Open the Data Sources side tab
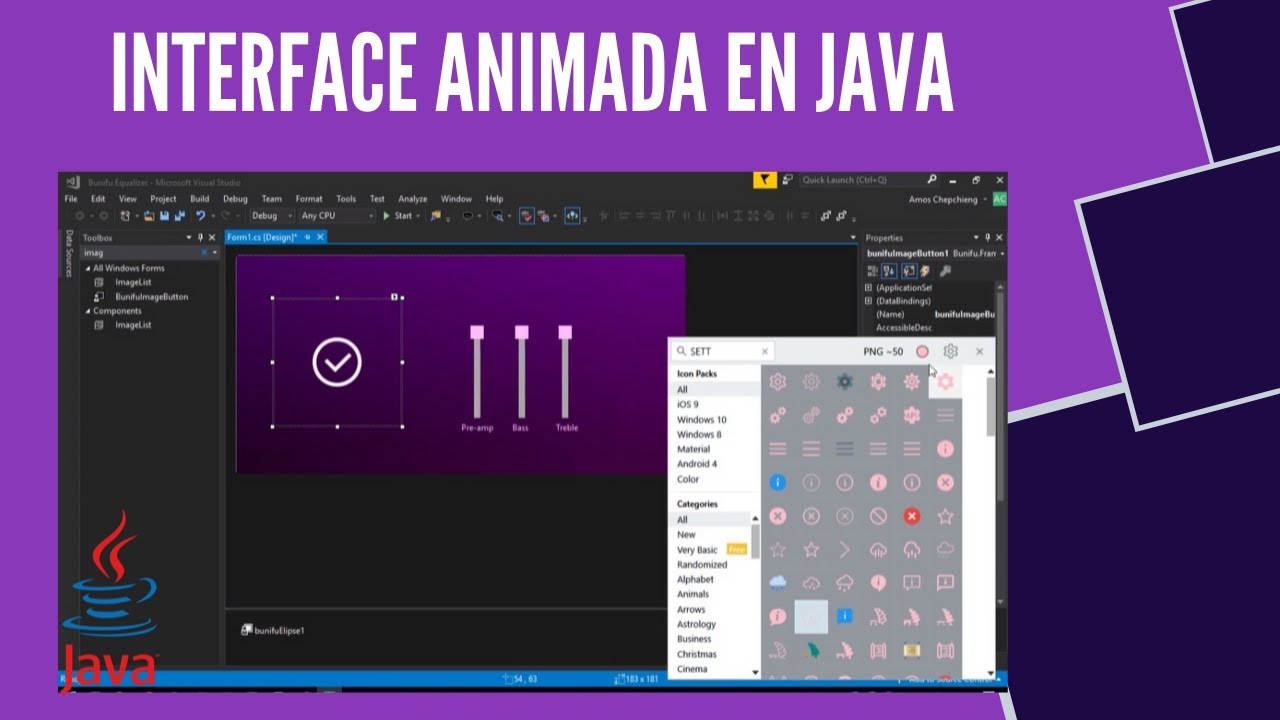The image size is (1280, 720). [x=69, y=254]
